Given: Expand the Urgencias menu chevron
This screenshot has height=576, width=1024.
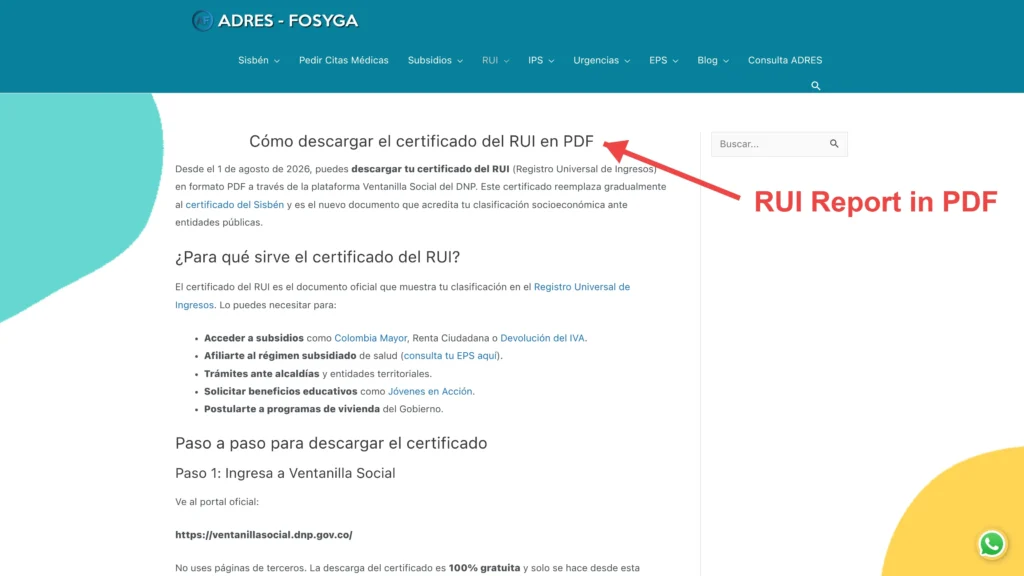Looking at the screenshot, I should point(627,61).
